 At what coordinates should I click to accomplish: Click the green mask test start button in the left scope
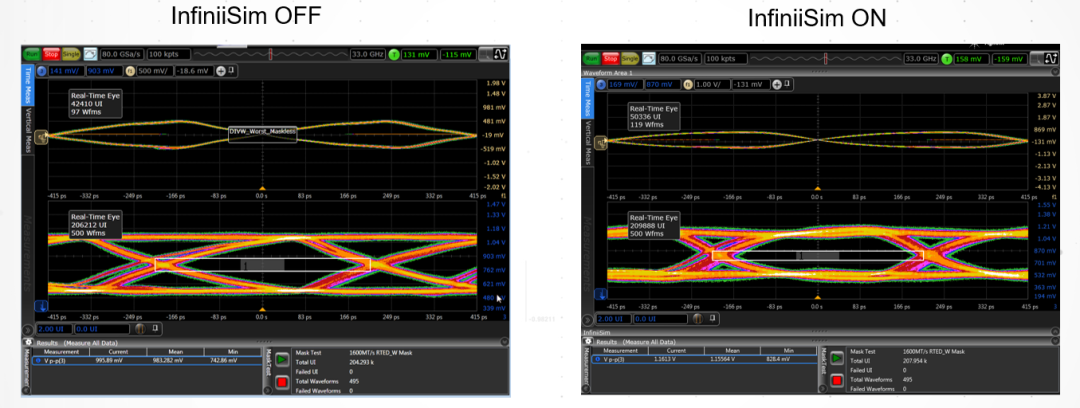coord(283,359)
